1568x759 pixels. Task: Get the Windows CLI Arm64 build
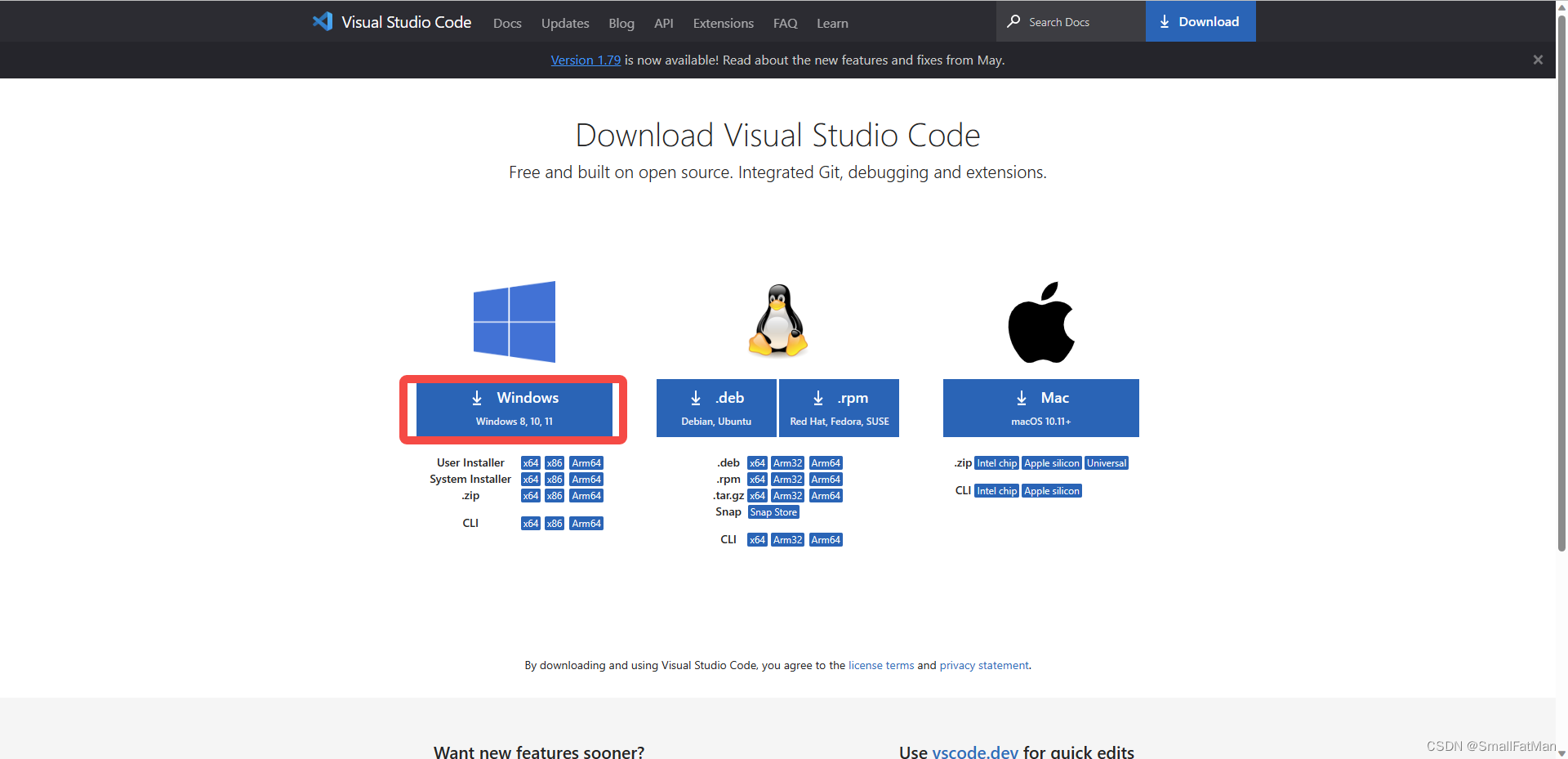tap(586, 524)
